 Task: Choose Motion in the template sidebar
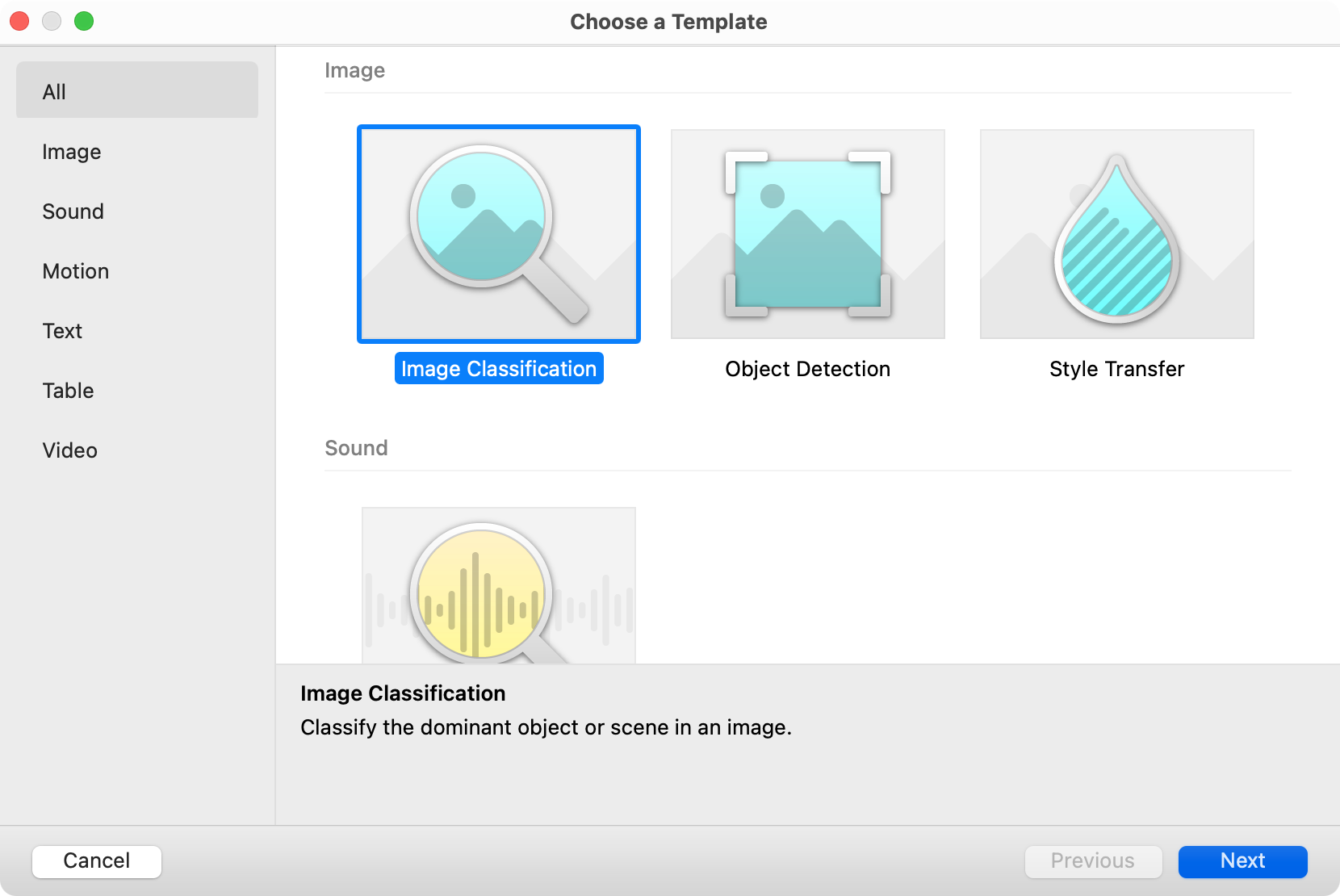tap(75, 271)
